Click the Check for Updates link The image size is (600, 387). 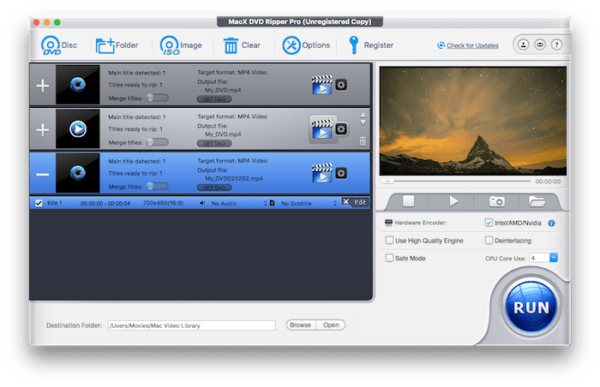point(468,46)
